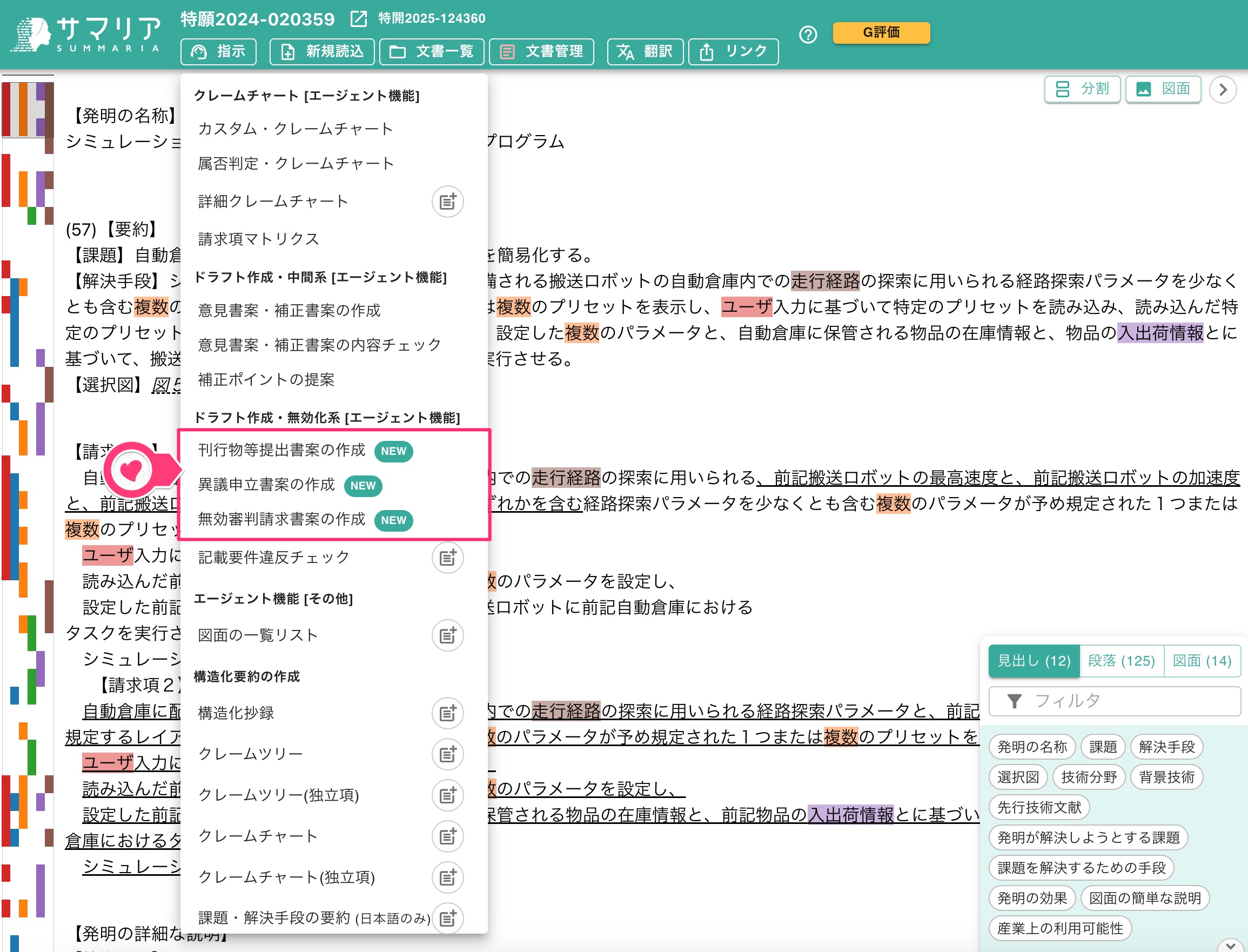Open the 指示 menu button
1248x952 pixels.
219,51
